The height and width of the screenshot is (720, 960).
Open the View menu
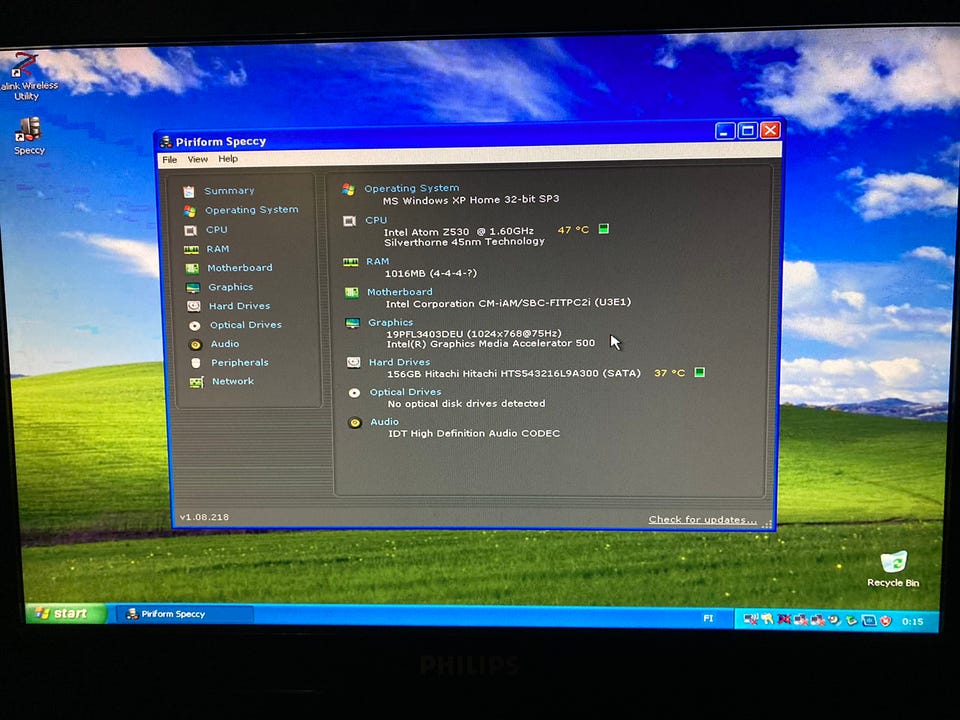[x=197, y=159]
